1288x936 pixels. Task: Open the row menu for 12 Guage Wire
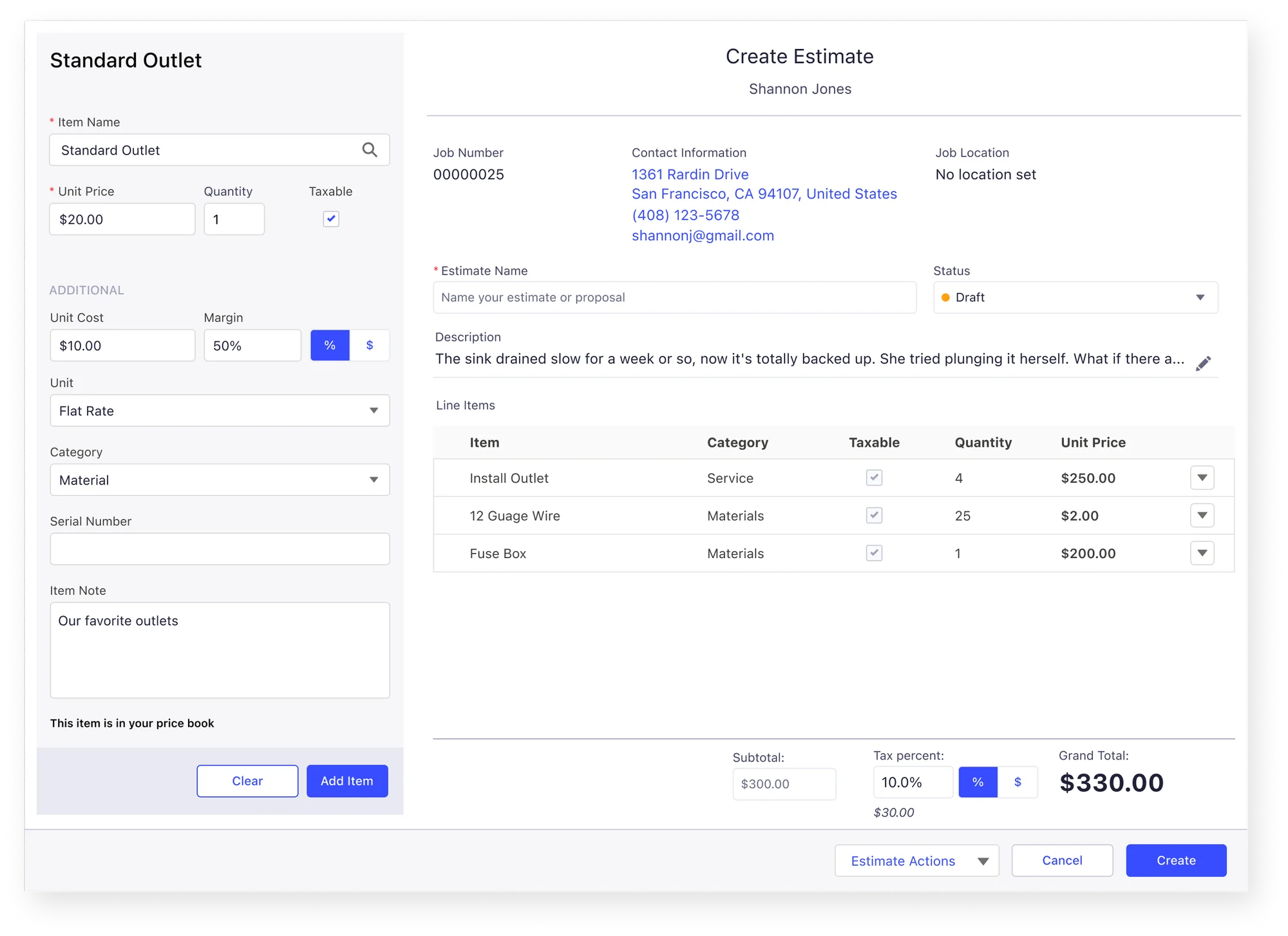(1202, 515)
